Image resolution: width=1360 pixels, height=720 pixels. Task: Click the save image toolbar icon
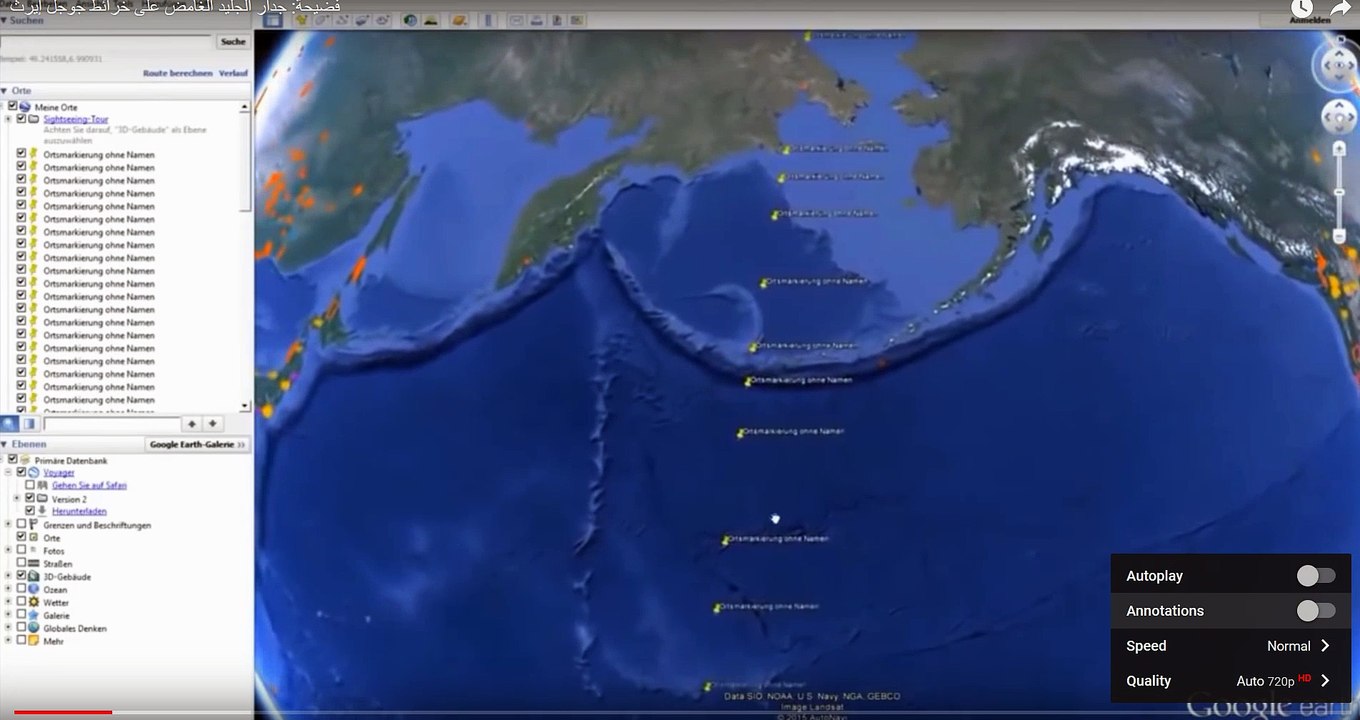click(x=557, y=20)
